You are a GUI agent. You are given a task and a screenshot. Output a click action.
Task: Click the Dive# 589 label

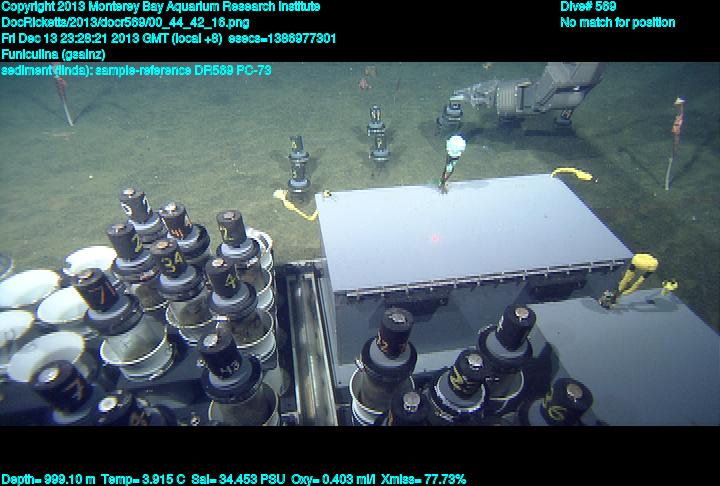[x=588, y=7]
